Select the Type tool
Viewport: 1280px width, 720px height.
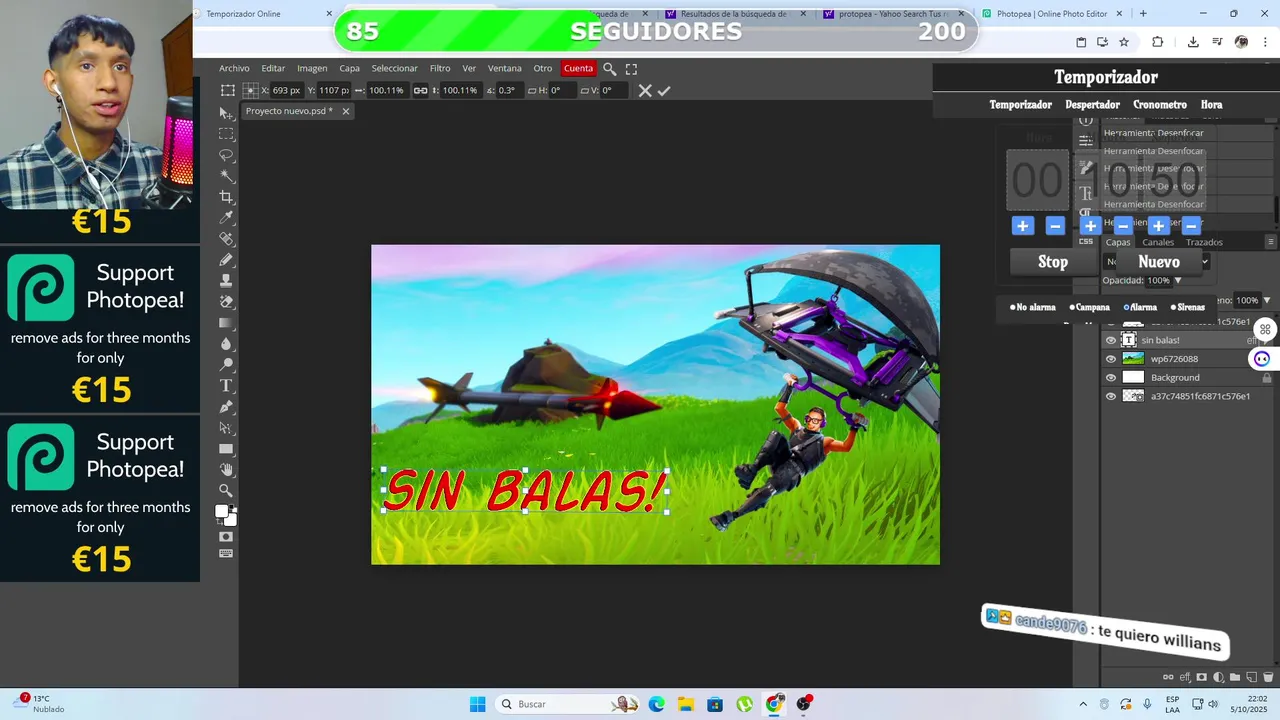(x=227, y=385)
